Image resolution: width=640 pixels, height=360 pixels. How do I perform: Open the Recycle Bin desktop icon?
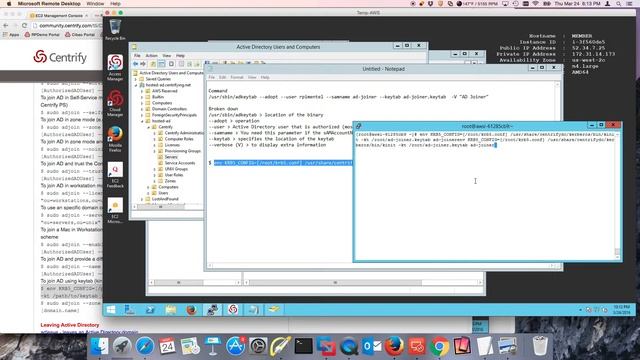click(115, 30)
